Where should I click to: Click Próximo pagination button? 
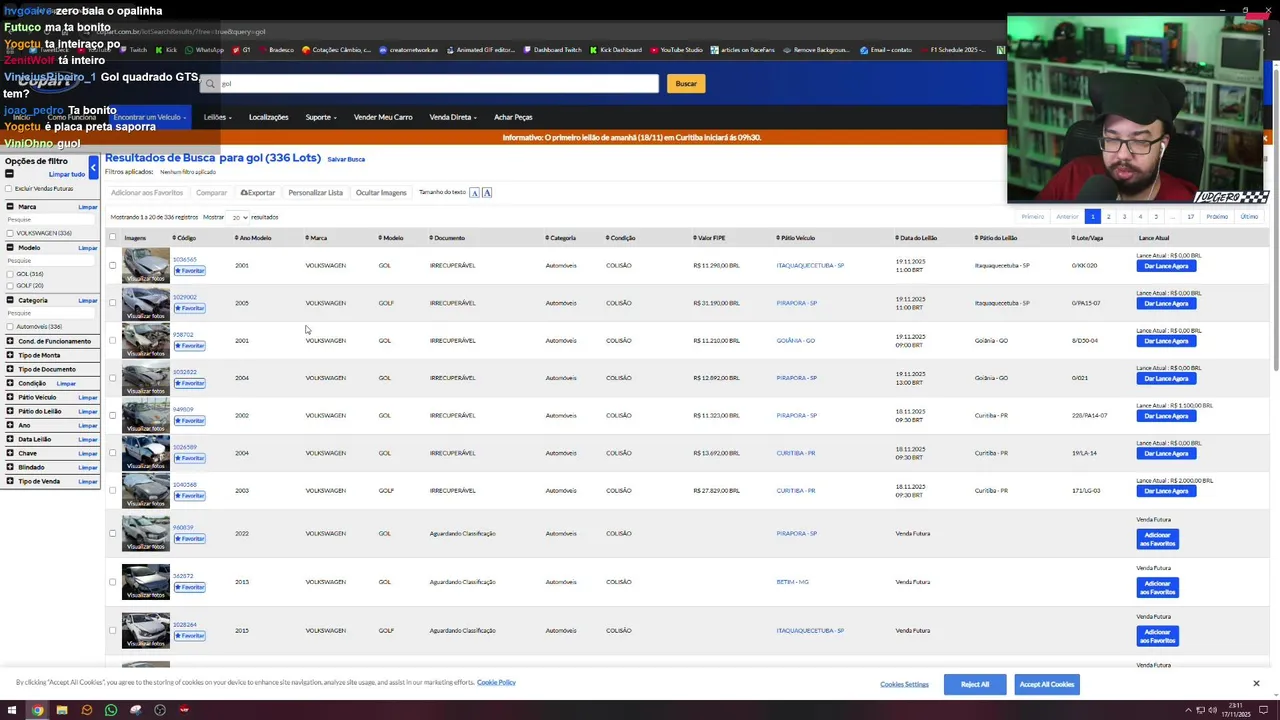(x=1217, y=217)
